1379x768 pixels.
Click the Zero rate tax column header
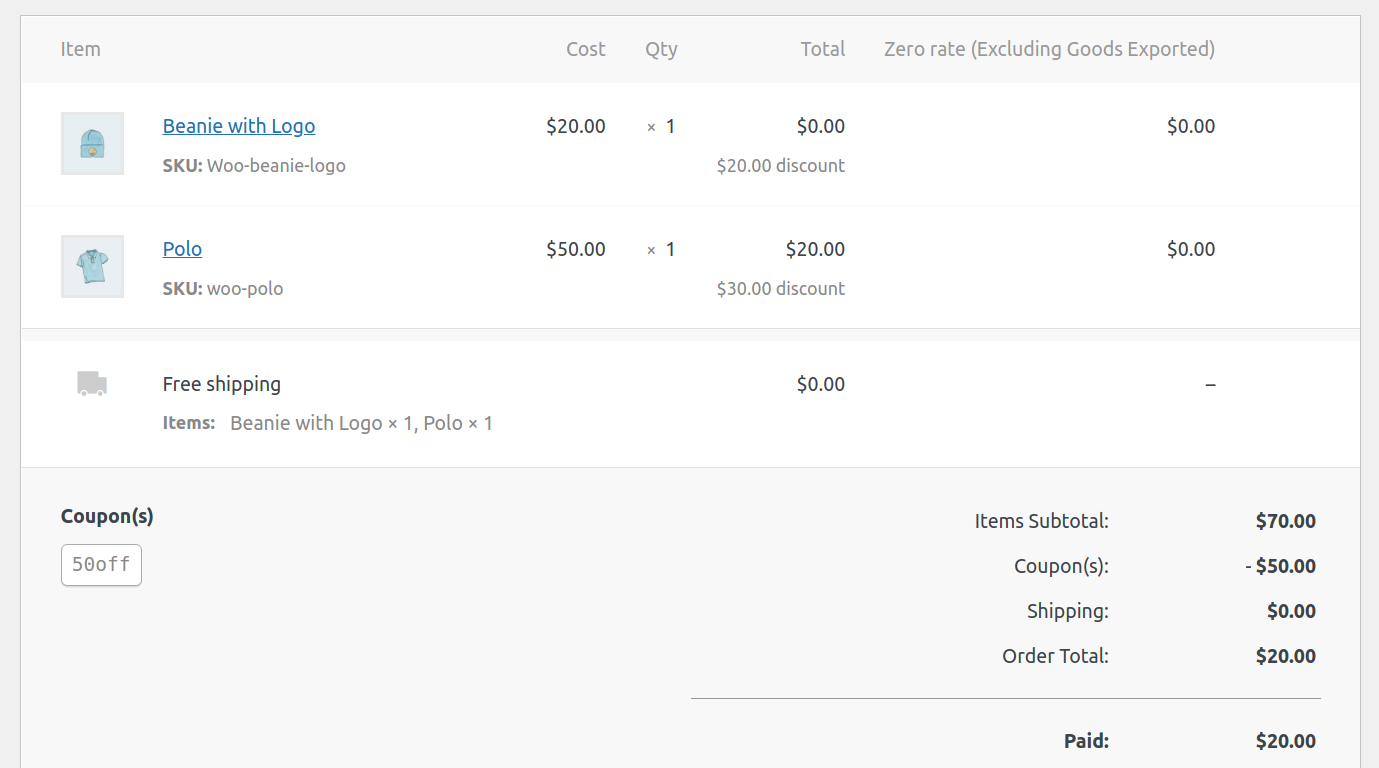pos(1049,49)
